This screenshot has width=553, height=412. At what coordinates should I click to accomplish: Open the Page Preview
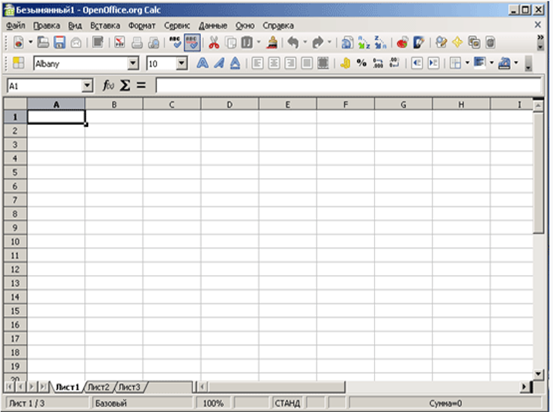[x=153, y=43]
